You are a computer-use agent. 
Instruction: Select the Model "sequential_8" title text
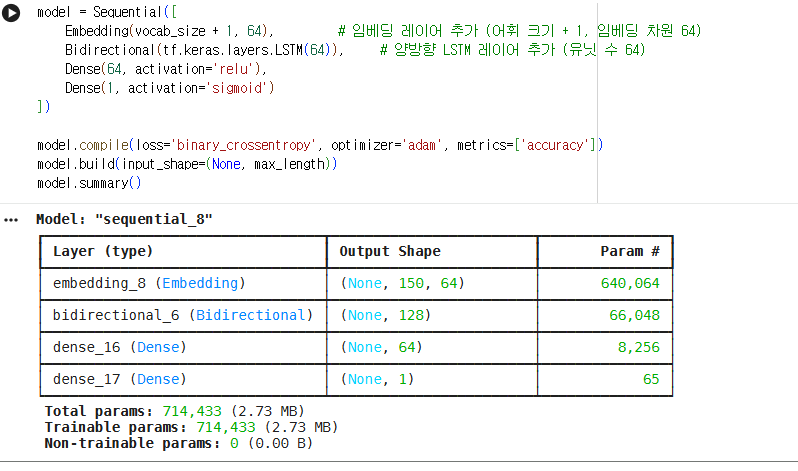pyautogui.click(x=124, y=219)
